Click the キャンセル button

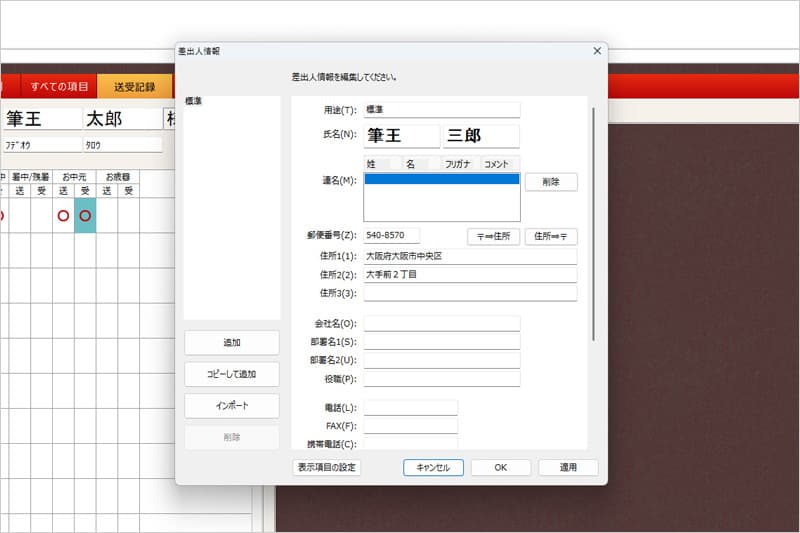(433, 467)
